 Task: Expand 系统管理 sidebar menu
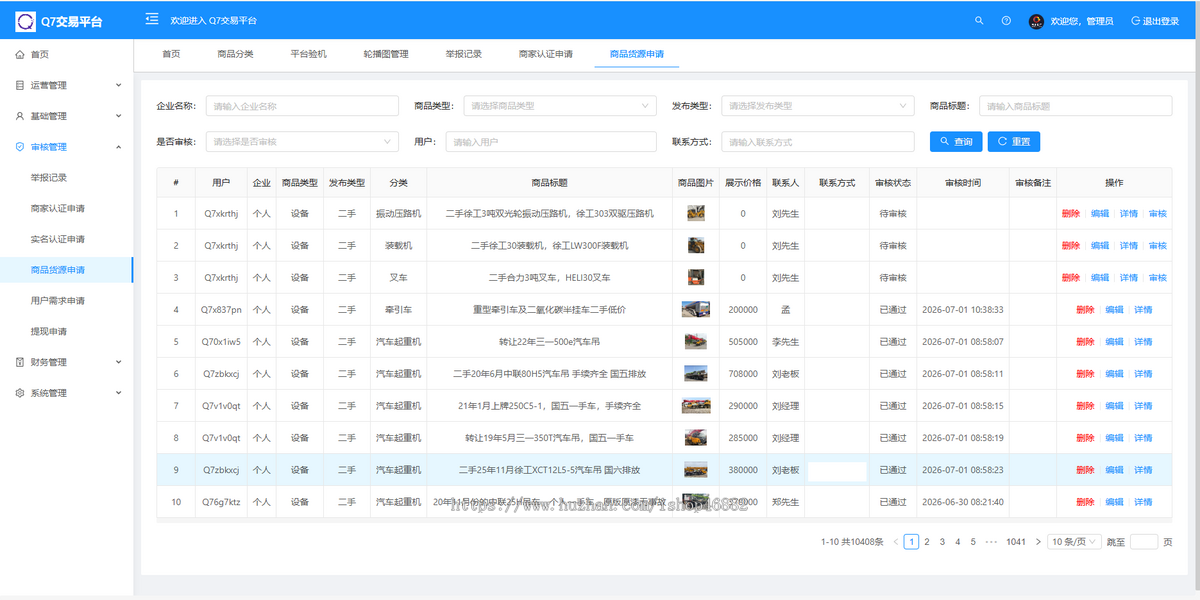[x=66, y=393]
